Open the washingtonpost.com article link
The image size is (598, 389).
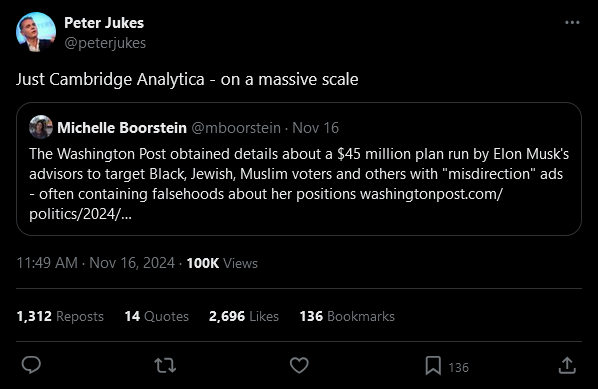(x=431, y=194)
